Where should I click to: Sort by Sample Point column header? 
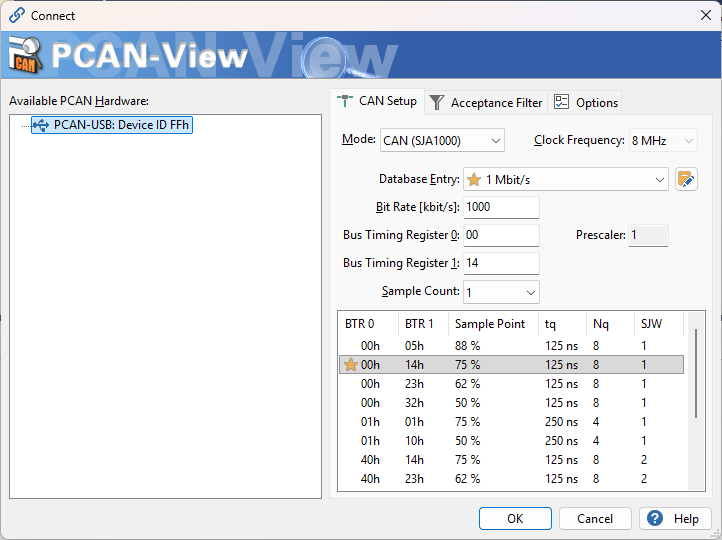point(493,324)
